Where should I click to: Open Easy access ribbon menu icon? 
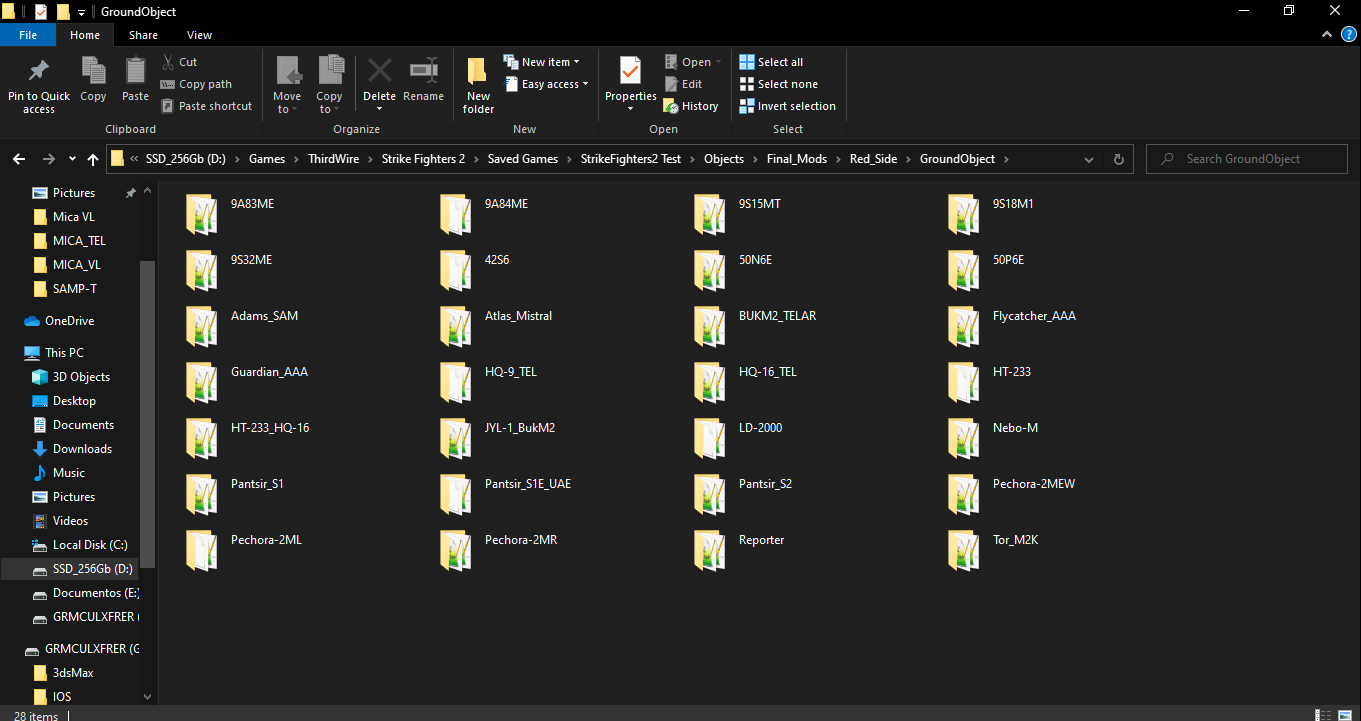click(x=510, y=84)
